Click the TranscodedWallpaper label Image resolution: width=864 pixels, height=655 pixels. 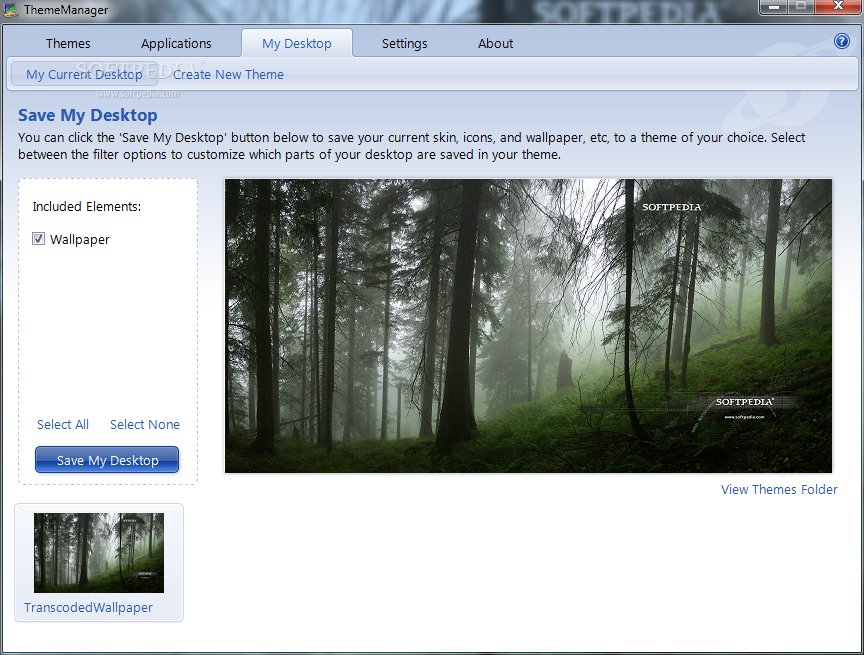click(x=88, y=607)
